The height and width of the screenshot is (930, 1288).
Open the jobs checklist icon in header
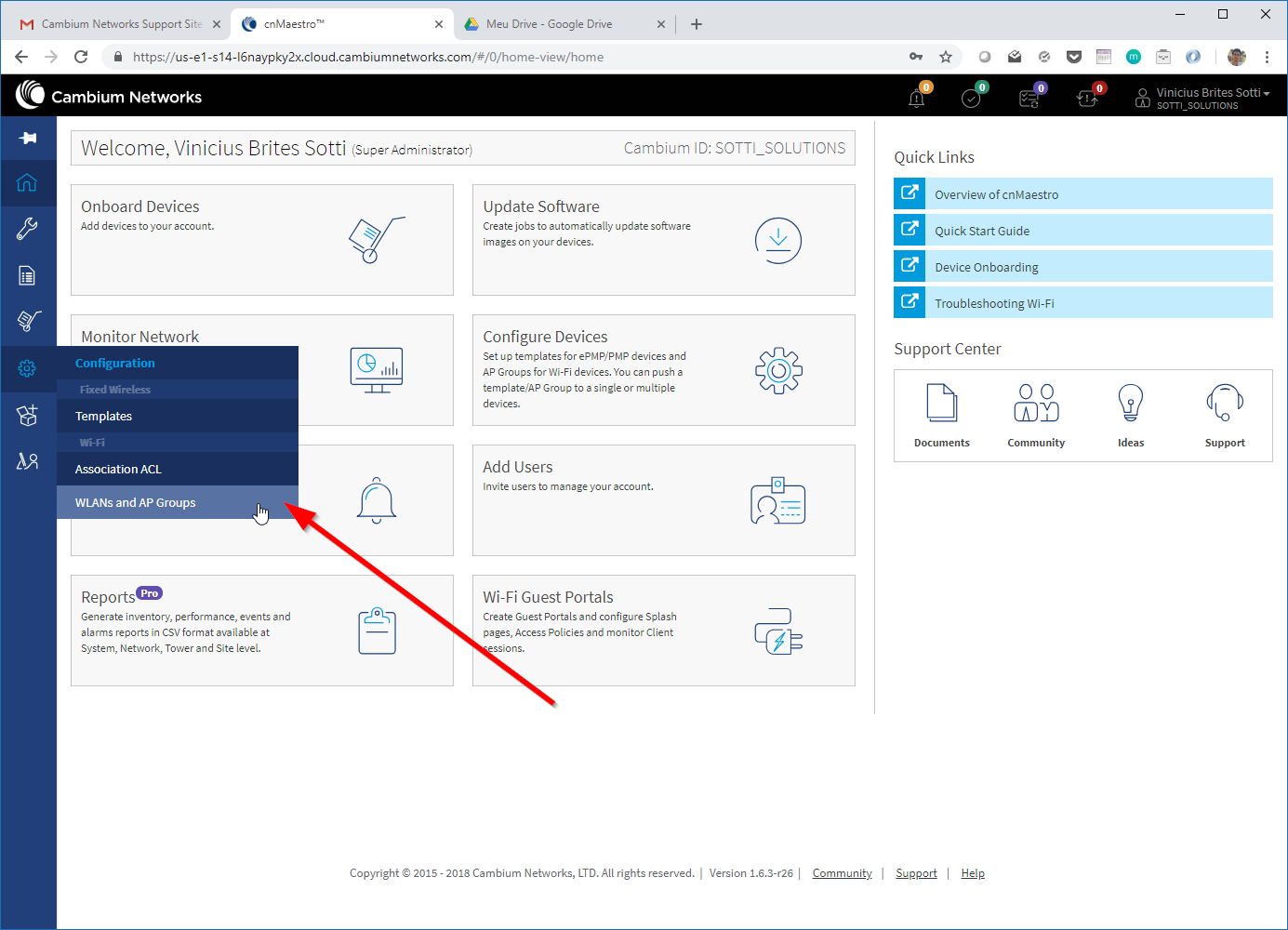(1029, 98)
